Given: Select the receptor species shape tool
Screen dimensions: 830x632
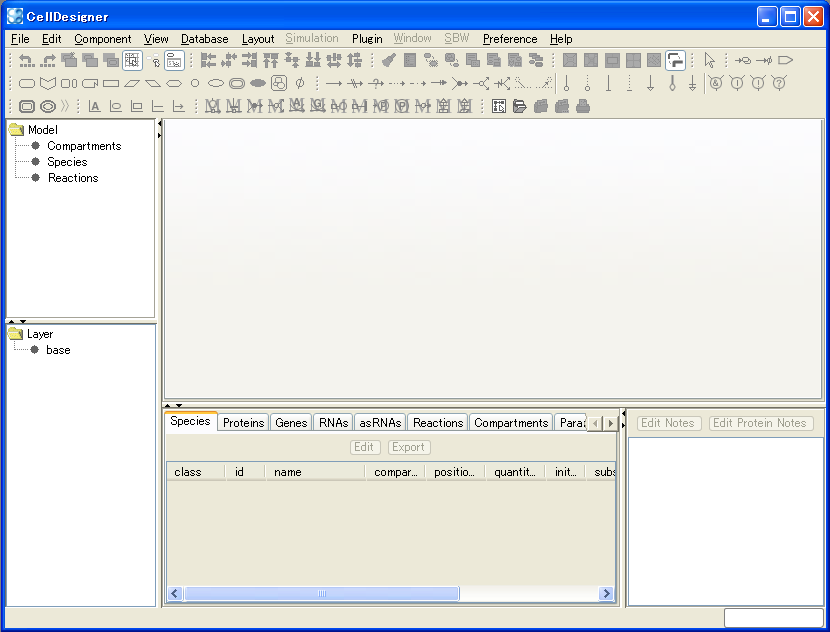Looking at the screenshot, I should coord(48,84).
